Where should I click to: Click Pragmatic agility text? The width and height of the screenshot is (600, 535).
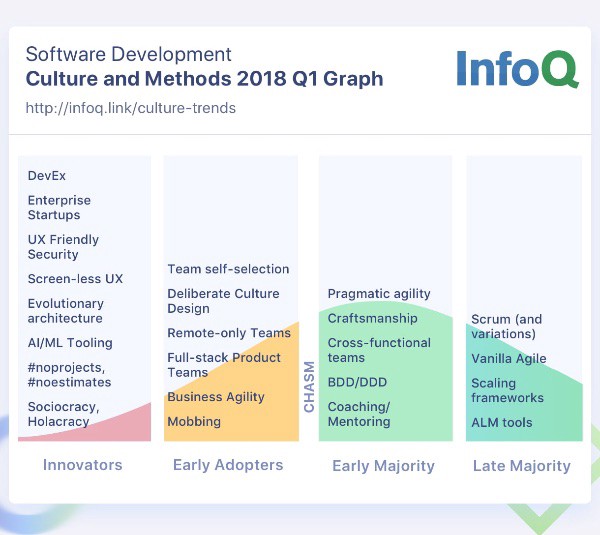(x=379, y=294)
